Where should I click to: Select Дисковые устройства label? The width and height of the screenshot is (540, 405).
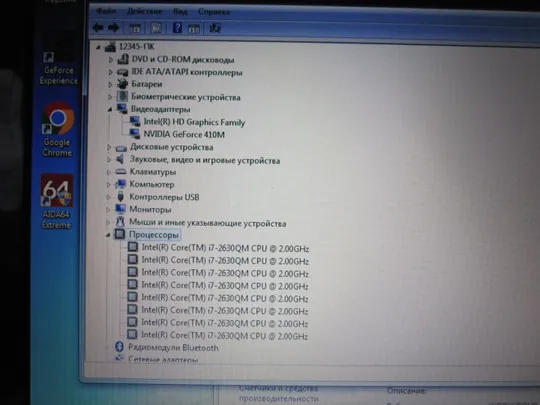click(x=172, y=147)
